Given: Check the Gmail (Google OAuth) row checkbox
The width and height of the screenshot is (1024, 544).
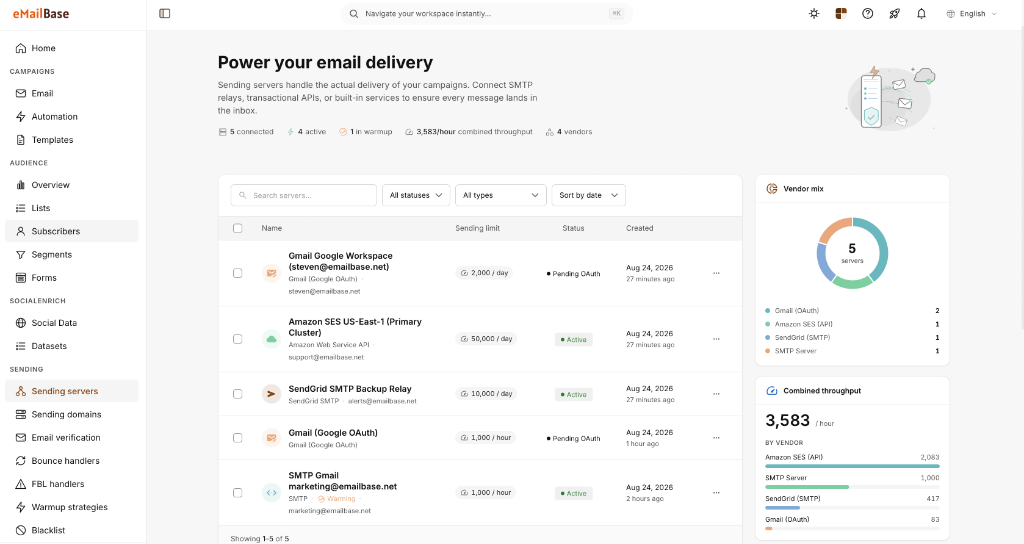Looking at the screenshot, I should tap(238, 438).
